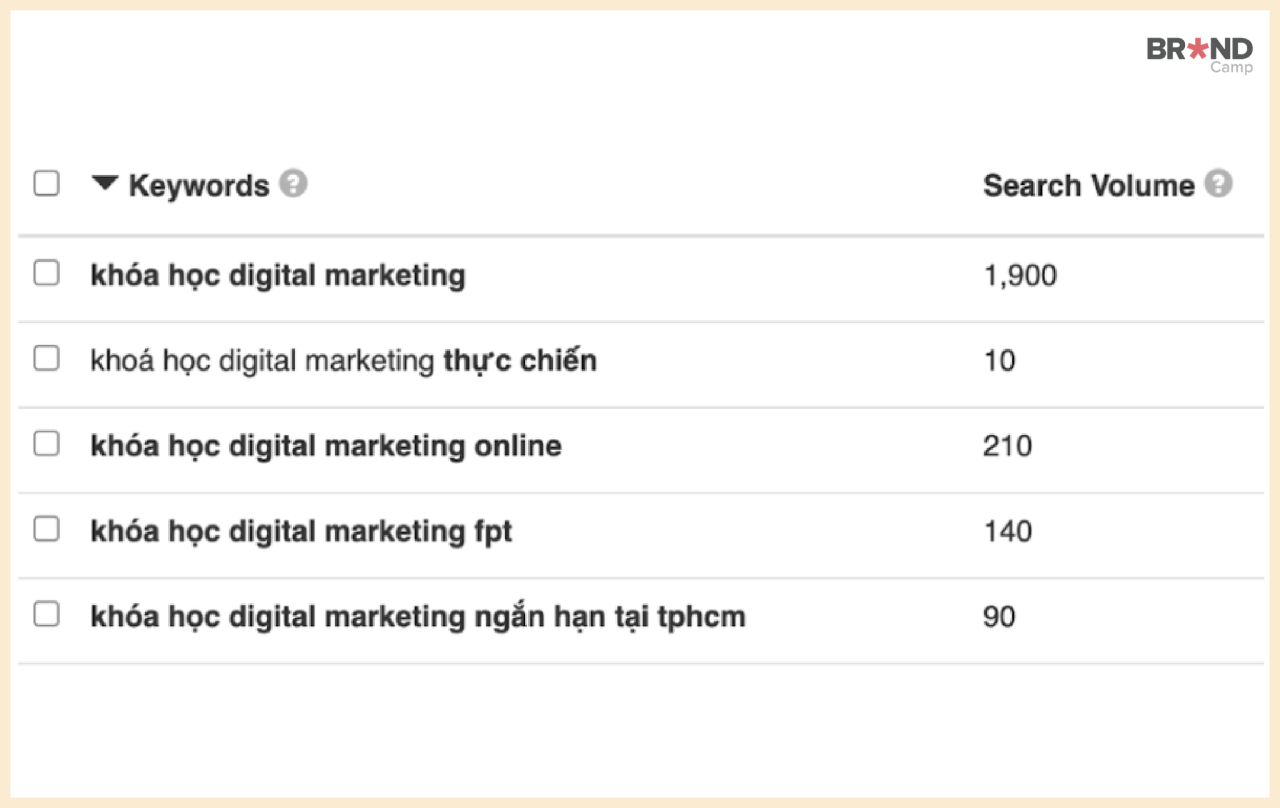The width and height of the screenshot is (1280, 808).
Task: Toggle the select-all checkbox in header
Action: (x=46, y=184)
